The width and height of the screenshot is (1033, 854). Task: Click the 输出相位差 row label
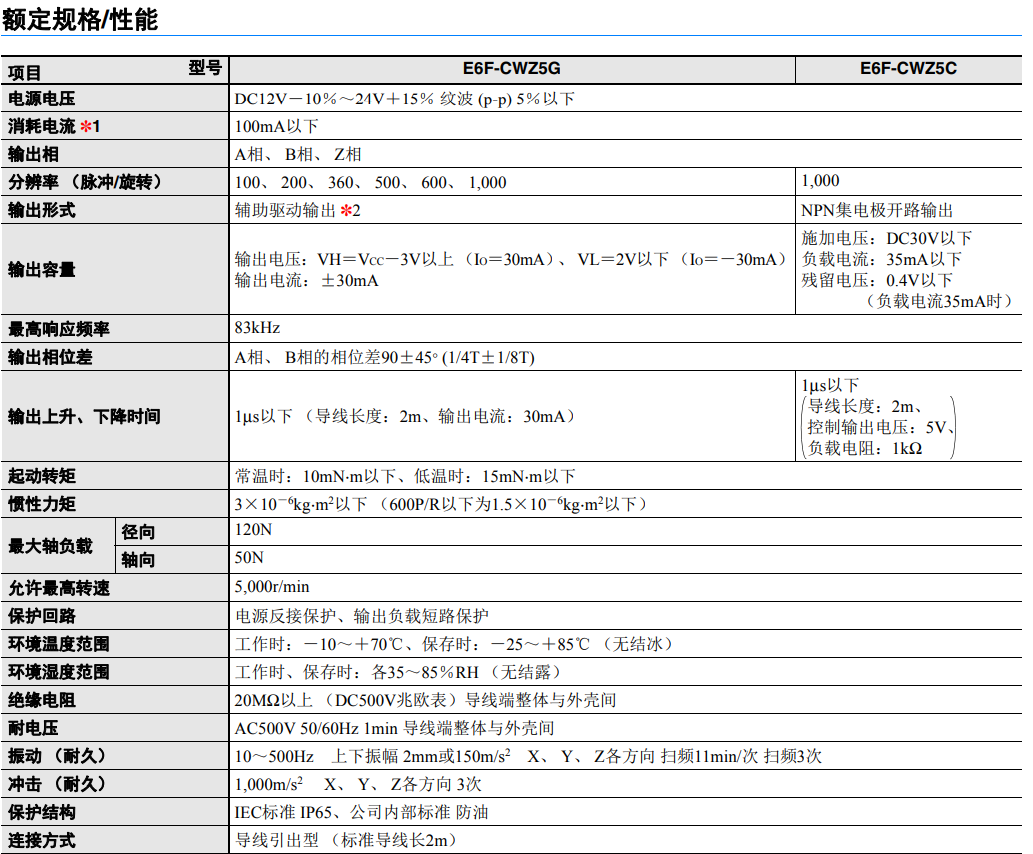pos(50,357)
